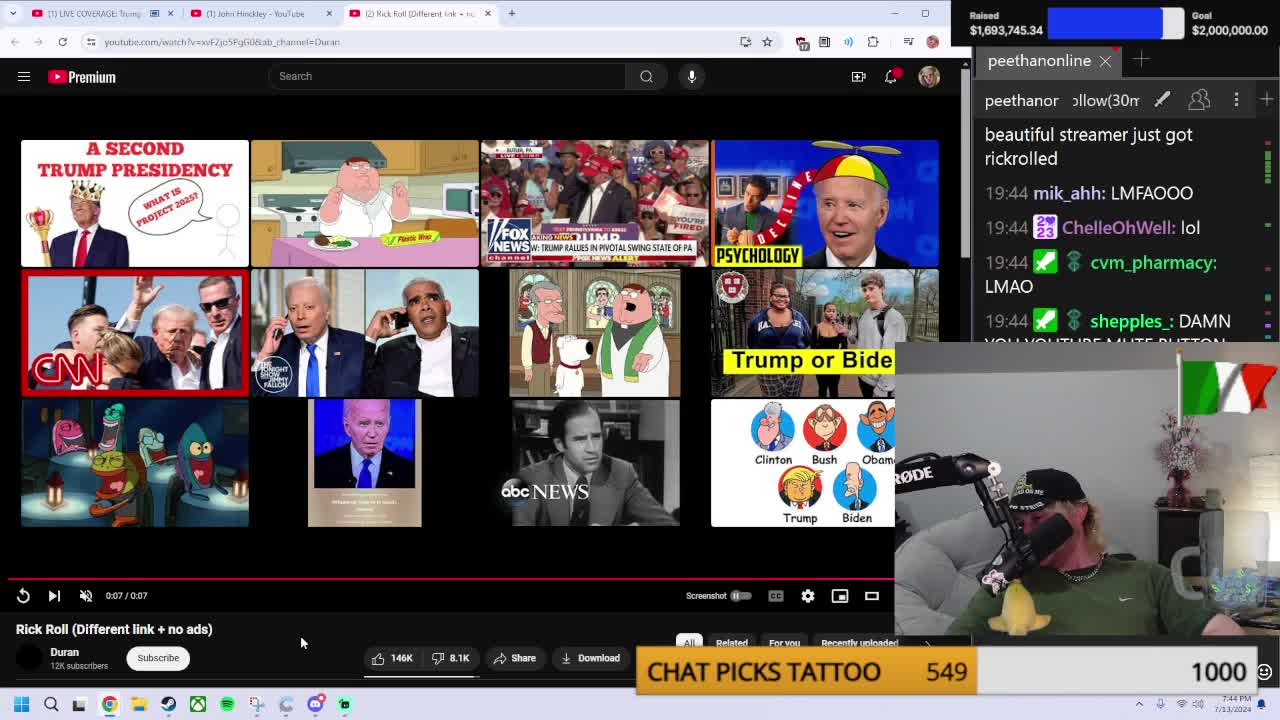Image resolution: width=1280 pixels, height=720 pixels.
Task: Open the YouTube hamburger guide menu
Action: (24, 76)
